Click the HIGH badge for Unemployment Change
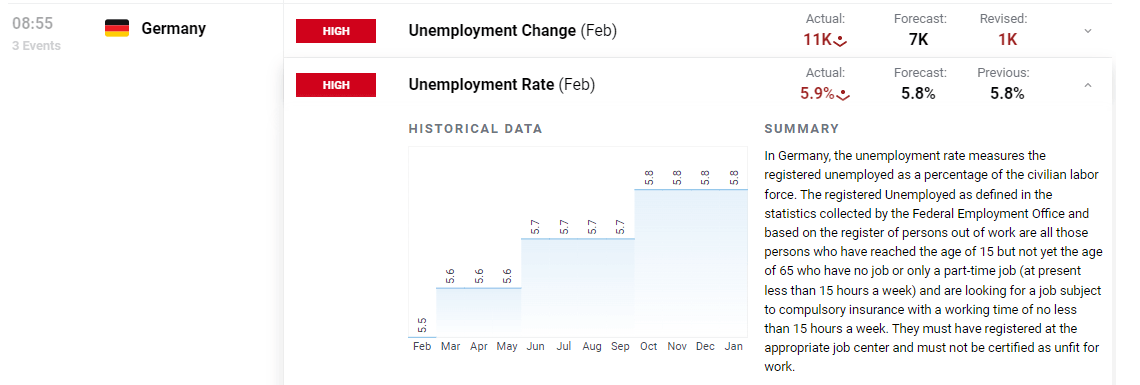The height and width of the screenshot is (385, 1140). tap(336, 31)
